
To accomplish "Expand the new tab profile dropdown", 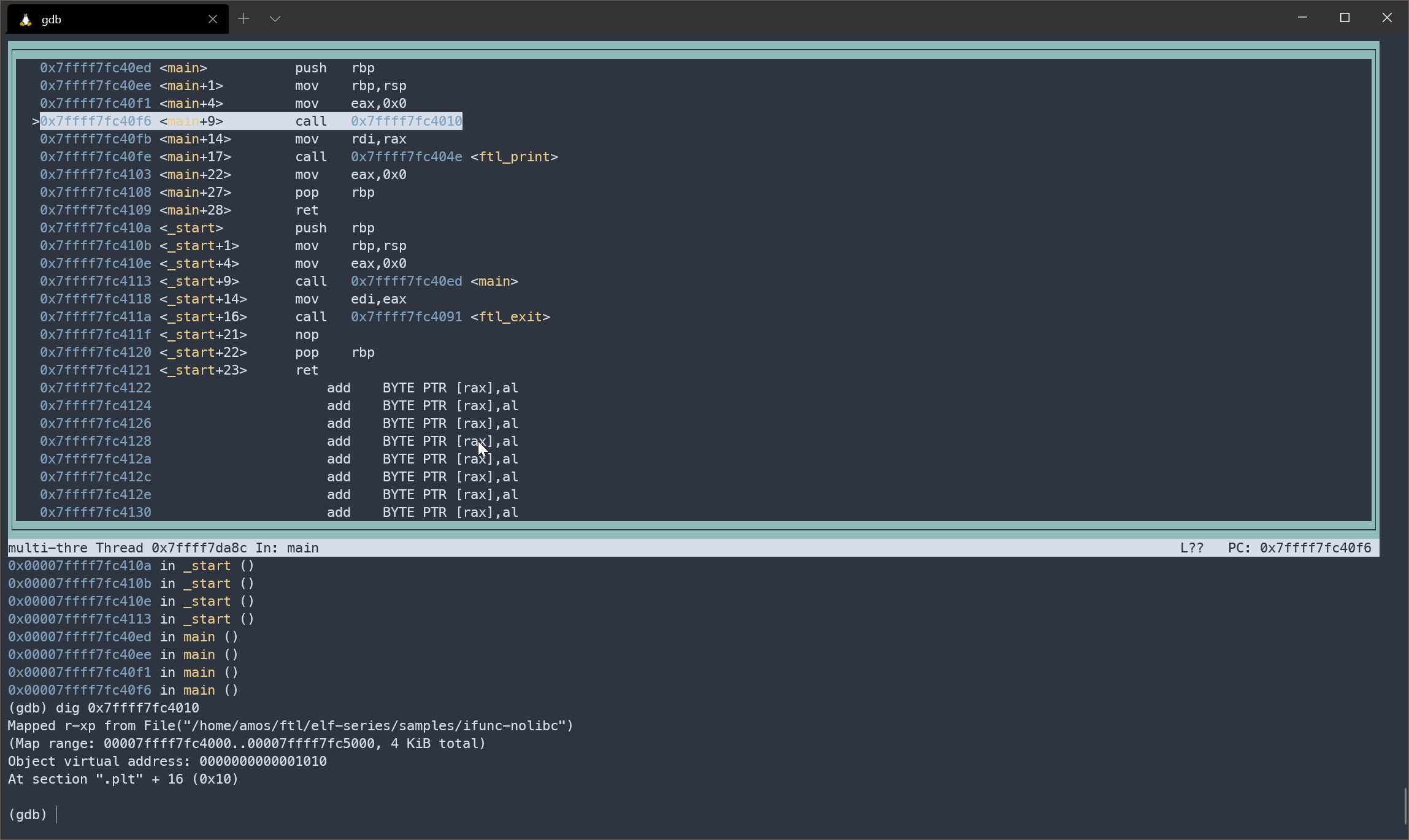I will [275, 19].
